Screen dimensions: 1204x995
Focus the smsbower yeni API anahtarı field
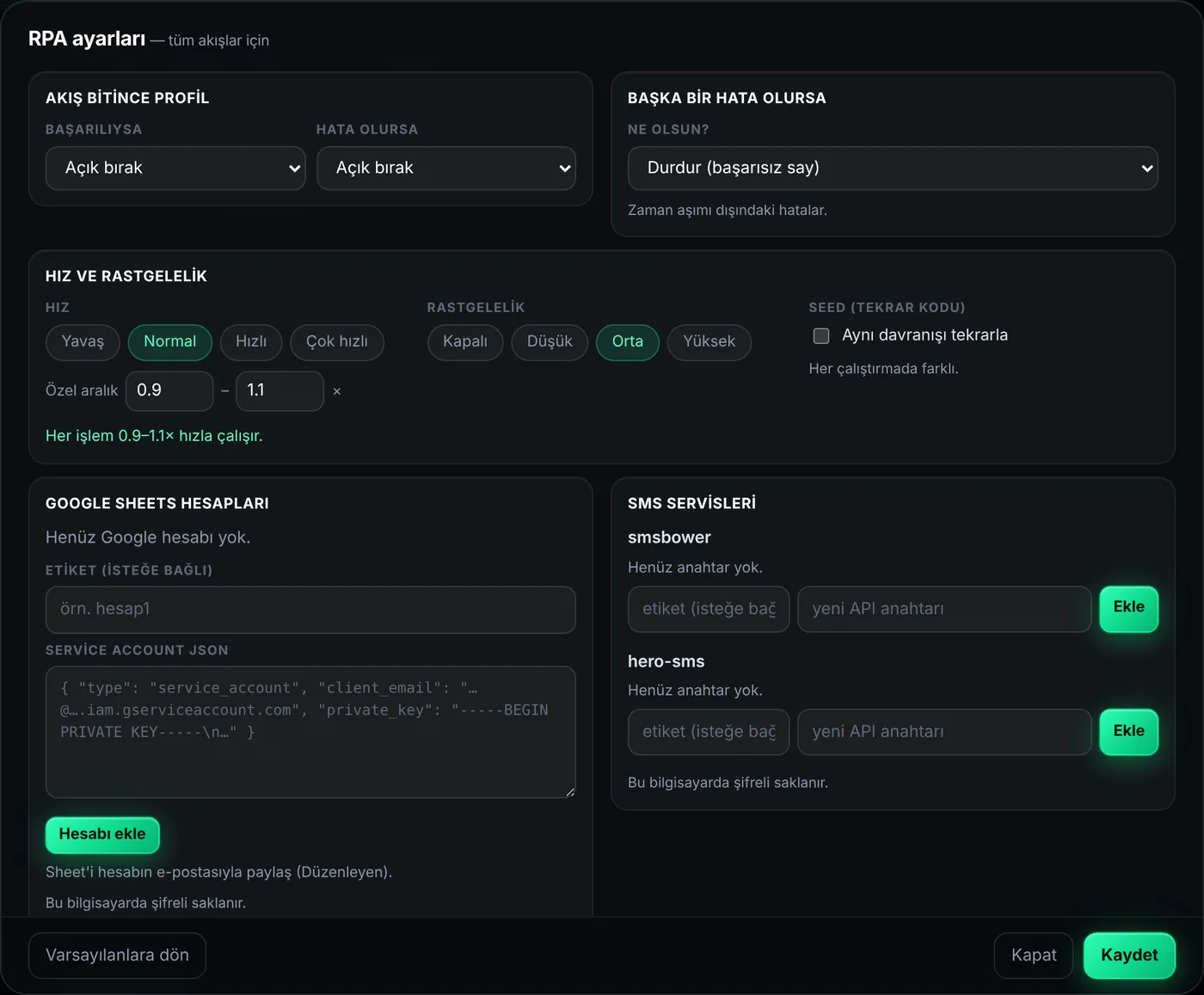click(x=944, y=609)
